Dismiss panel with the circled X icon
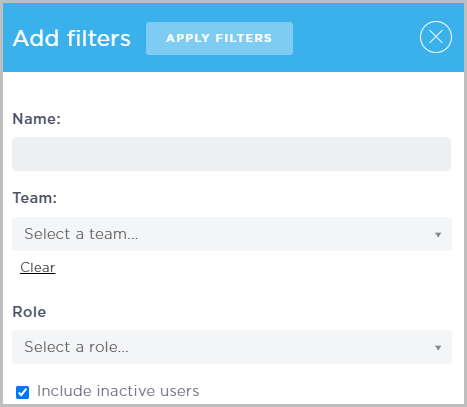Screen dimensions: 467x407 [436, 37]
